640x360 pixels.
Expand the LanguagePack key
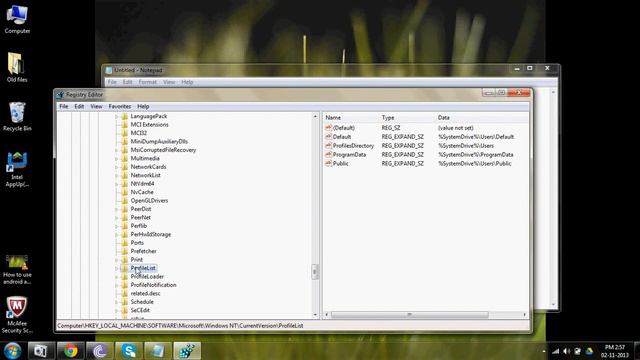pyautogui.click(x=117, y=116)
